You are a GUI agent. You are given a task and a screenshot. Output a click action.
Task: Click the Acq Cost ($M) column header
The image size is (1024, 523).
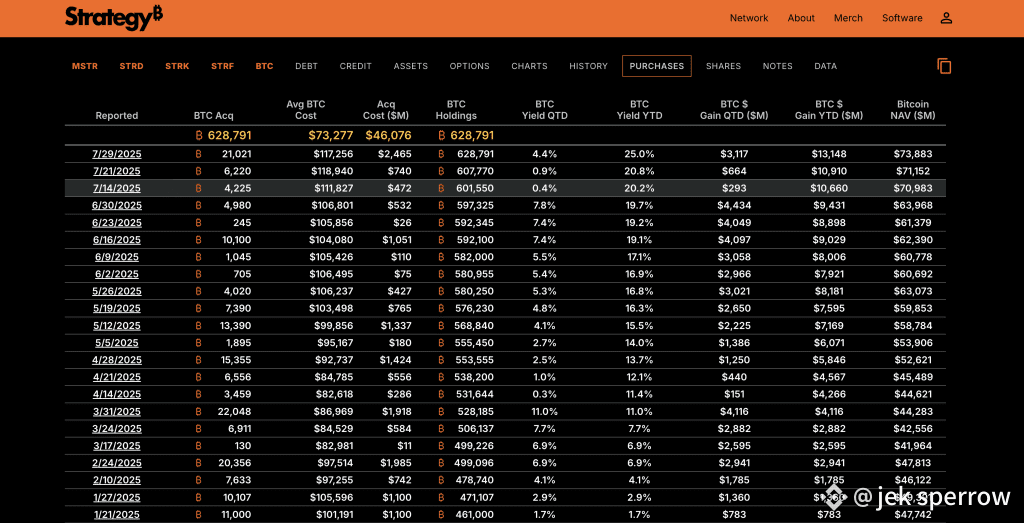coord(387,110)
